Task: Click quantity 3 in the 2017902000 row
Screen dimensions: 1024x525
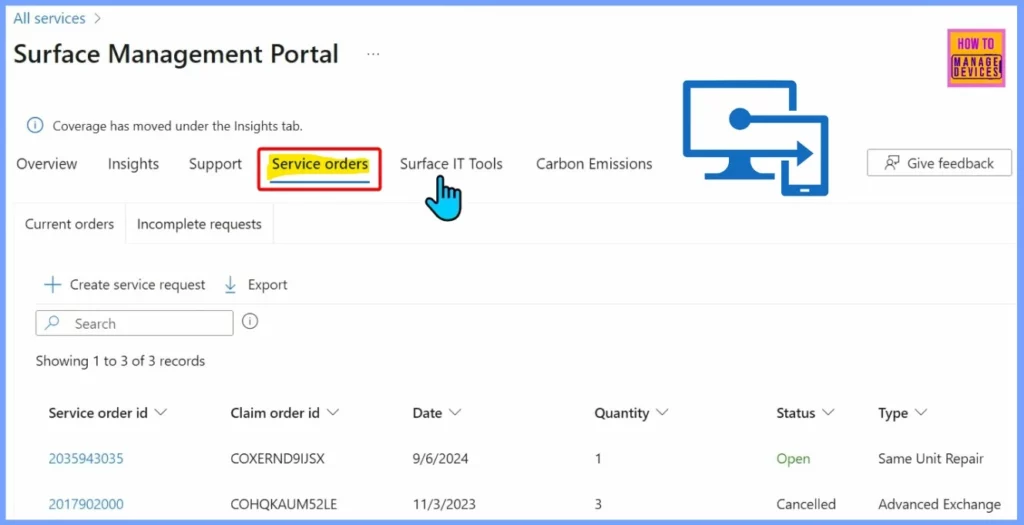Action: [598, 504]
